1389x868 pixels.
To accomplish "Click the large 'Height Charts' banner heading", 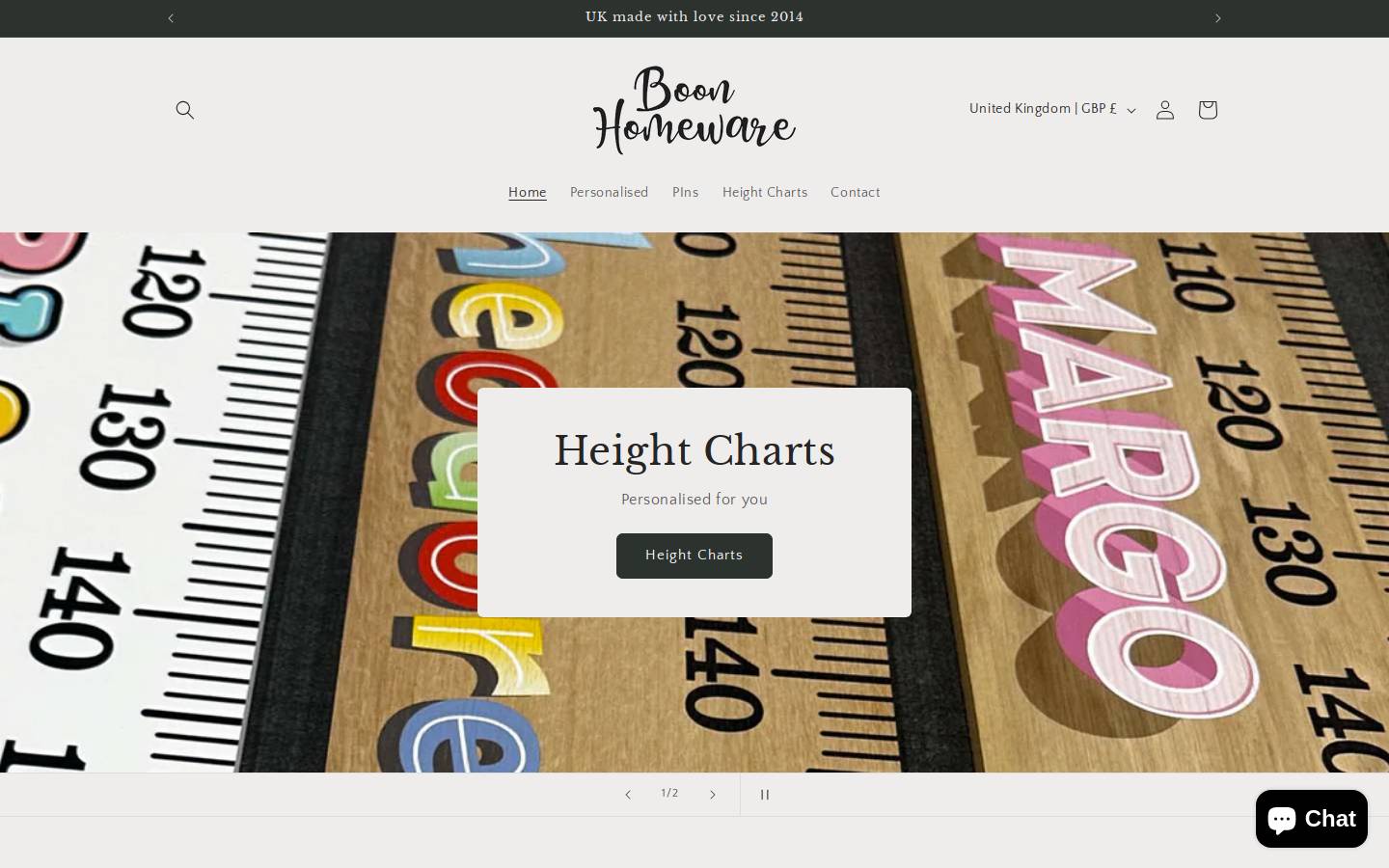I will 694,451.
